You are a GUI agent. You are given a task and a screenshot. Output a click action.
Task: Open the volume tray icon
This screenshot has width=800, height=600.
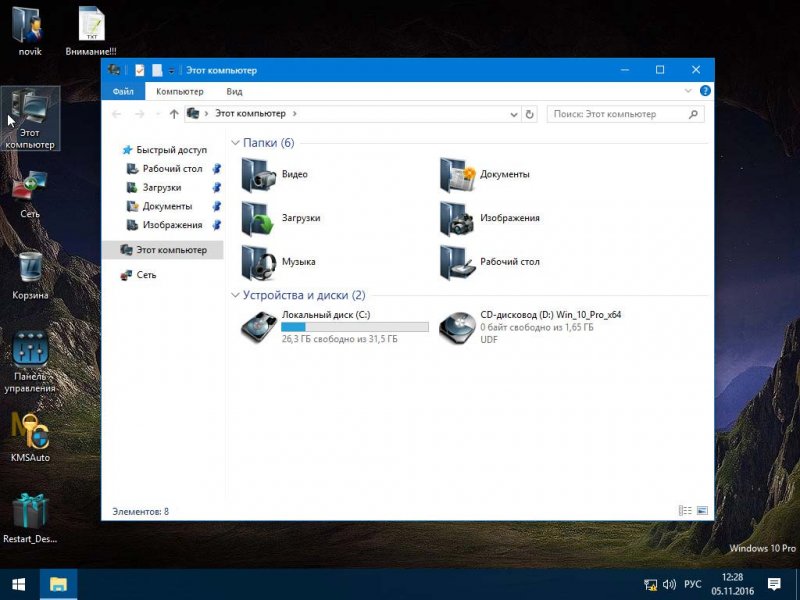pos(669,585)
